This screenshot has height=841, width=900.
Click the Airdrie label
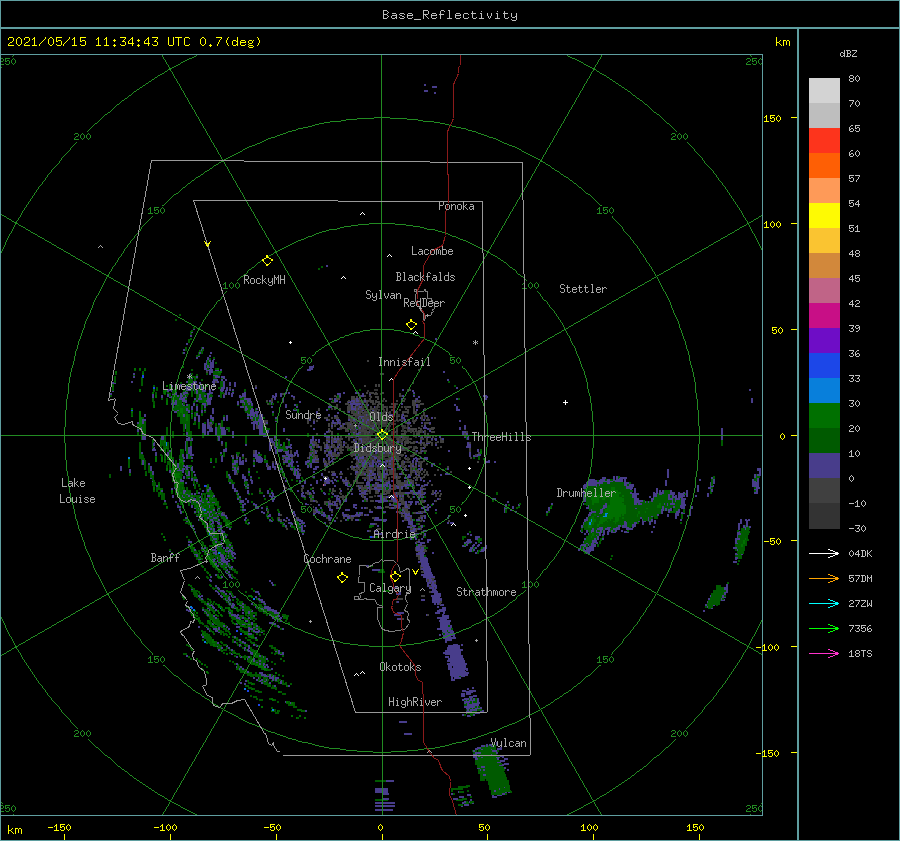click(394, 534)
